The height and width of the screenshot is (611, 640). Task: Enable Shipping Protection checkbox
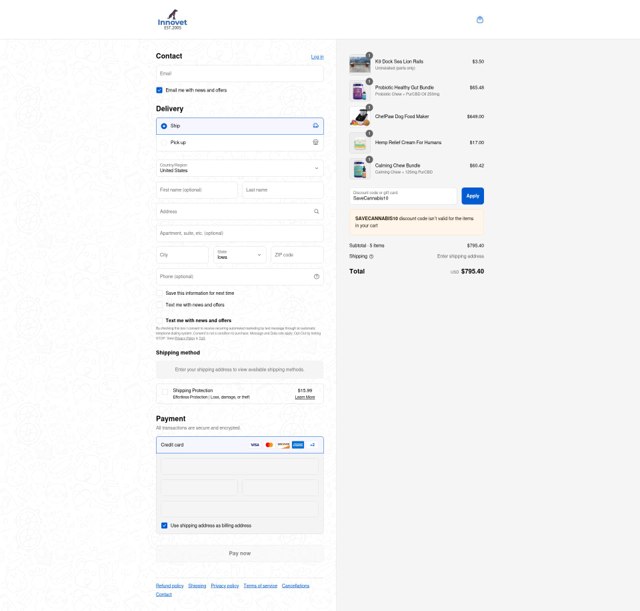pos(164,392)
